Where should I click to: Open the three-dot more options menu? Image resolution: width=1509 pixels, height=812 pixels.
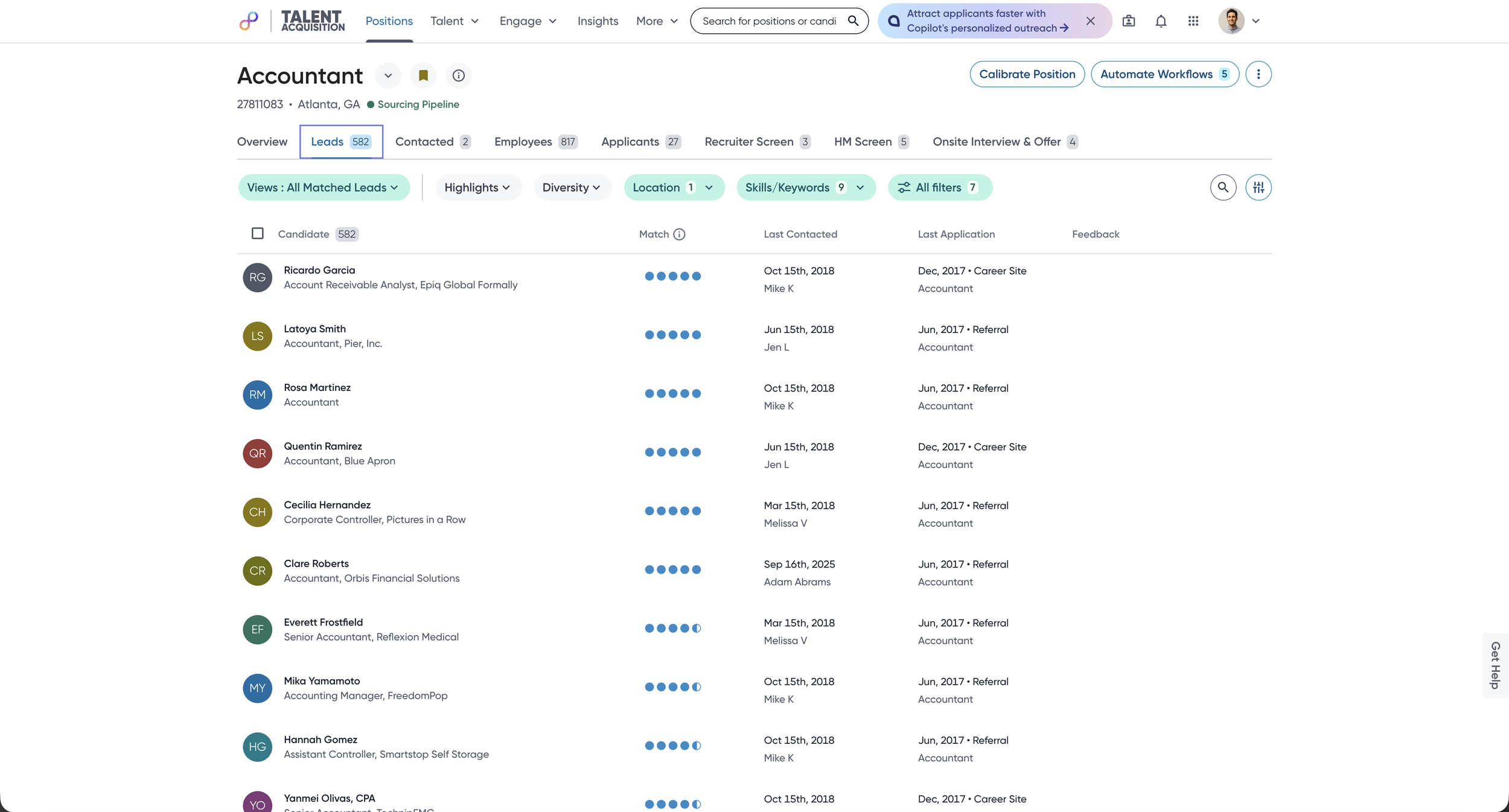pos(1258,74)
